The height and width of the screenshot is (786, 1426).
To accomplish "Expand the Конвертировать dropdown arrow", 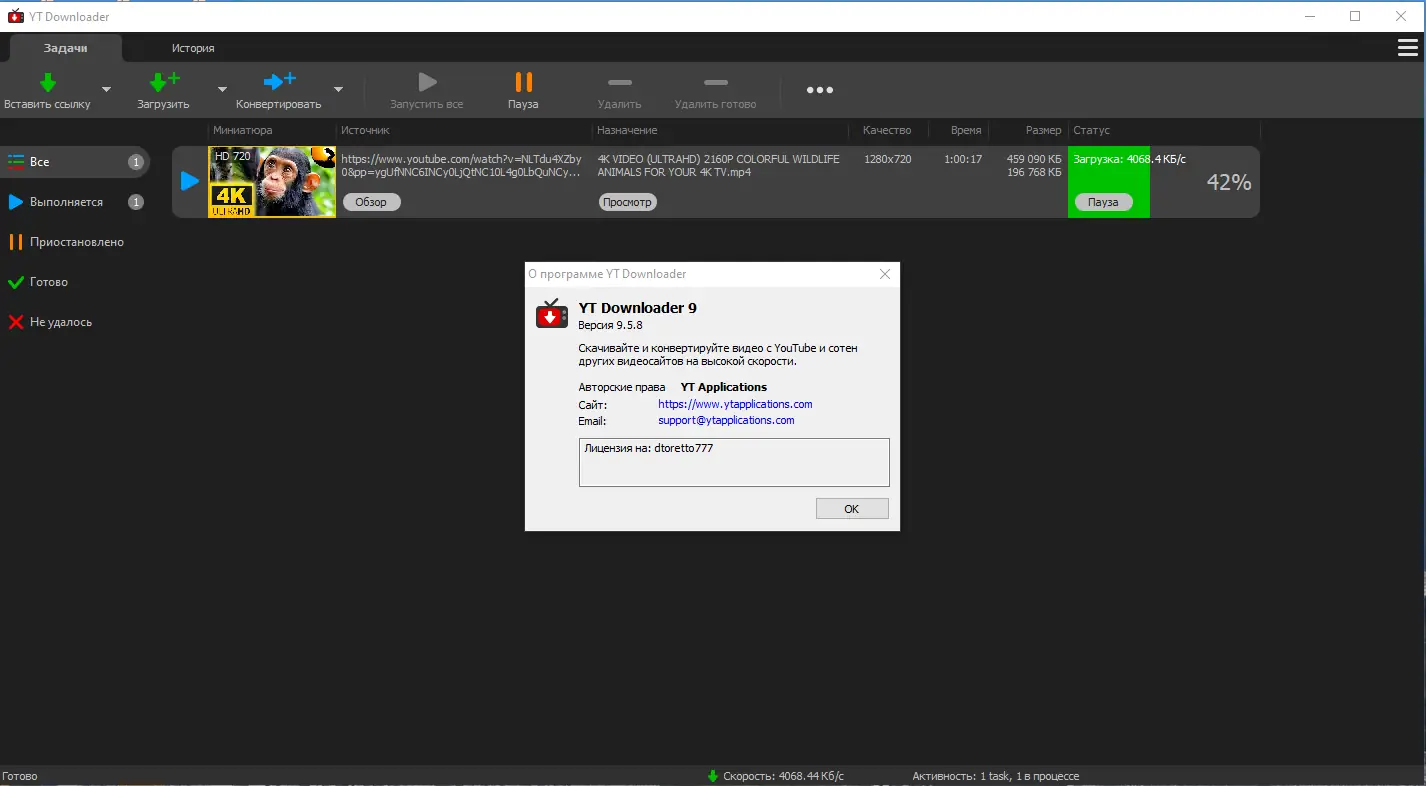I will pos(338,89).
